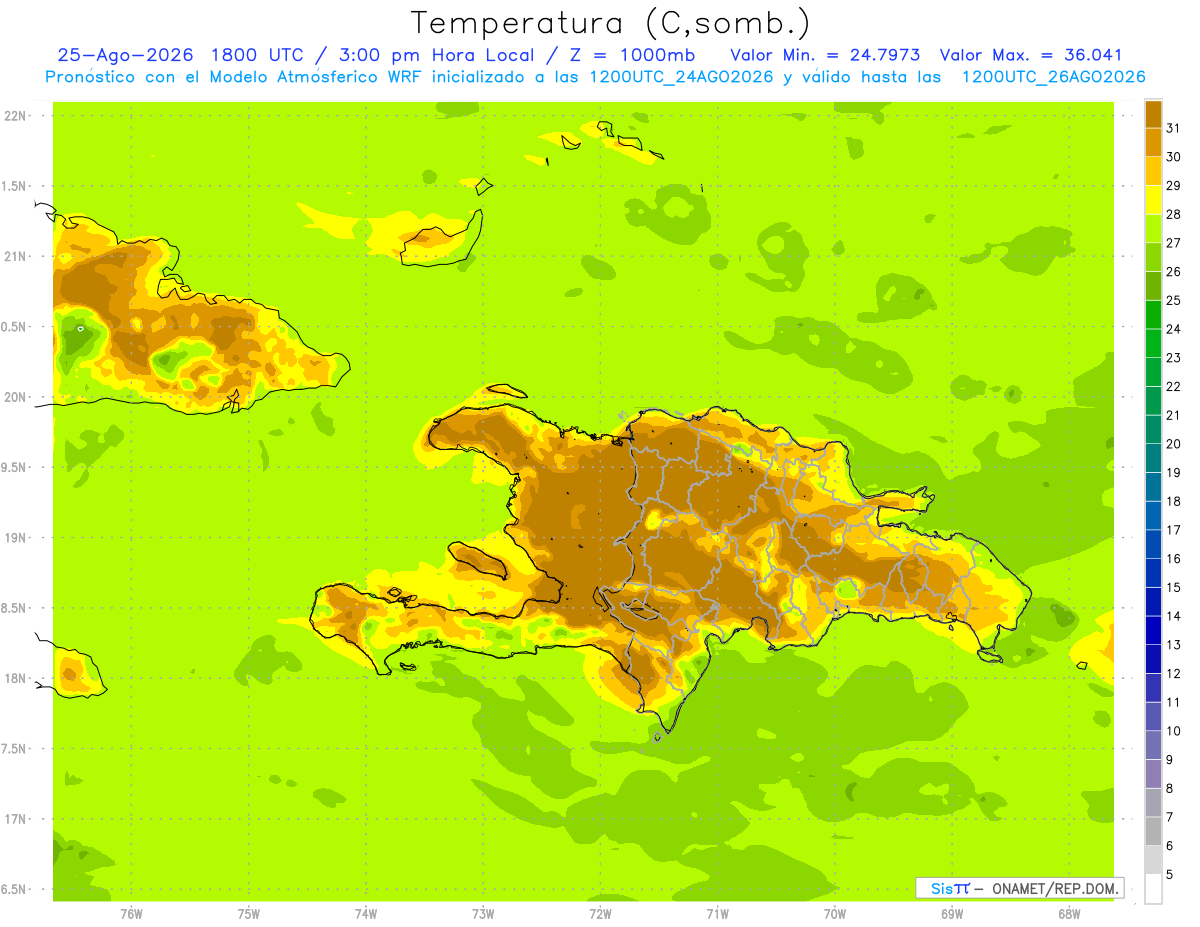
Task: Click the '72W' longitude label
Action: pos(600,913)
